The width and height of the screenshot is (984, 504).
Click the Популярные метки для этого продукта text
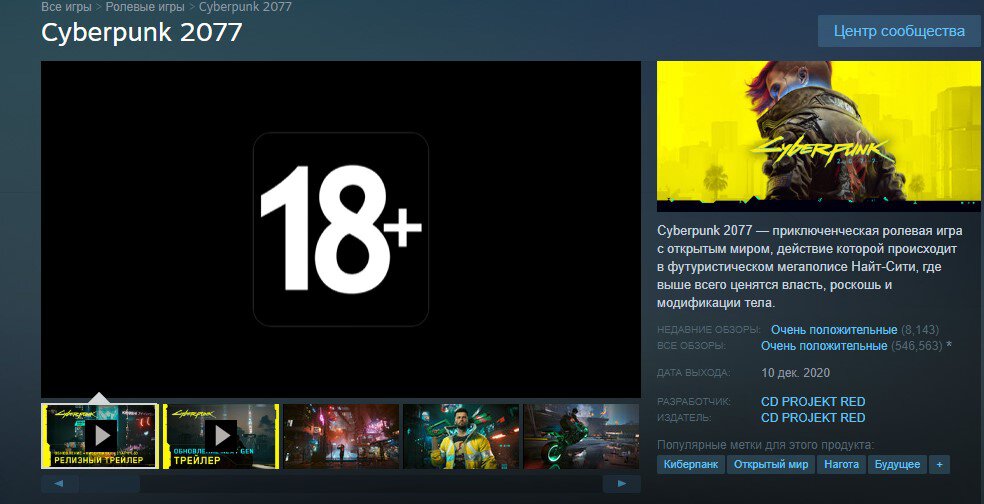[x=765, y=445]
